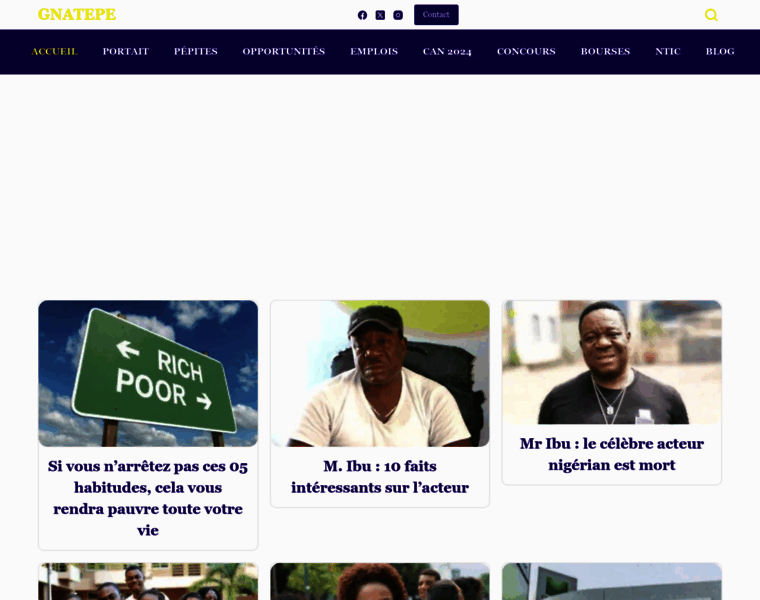
Task: Open 'Si vous n'arrêtez pas ces 05 habitudes' article
Action: (x=148, y=498)
